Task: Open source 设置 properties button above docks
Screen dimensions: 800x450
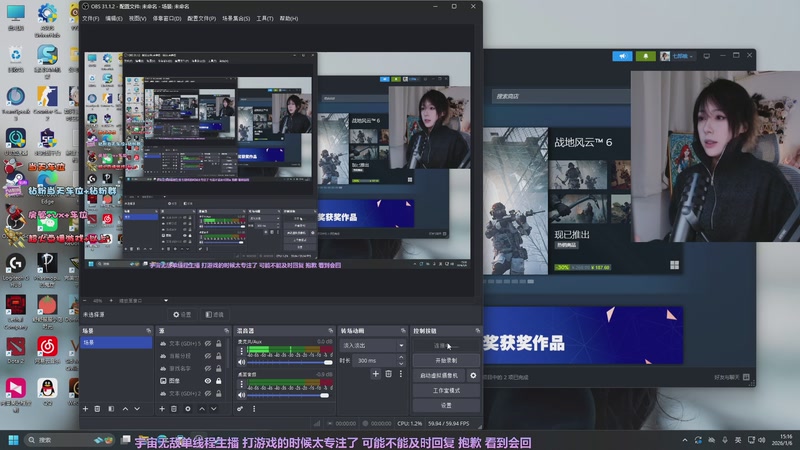Action: click(182, 315)
